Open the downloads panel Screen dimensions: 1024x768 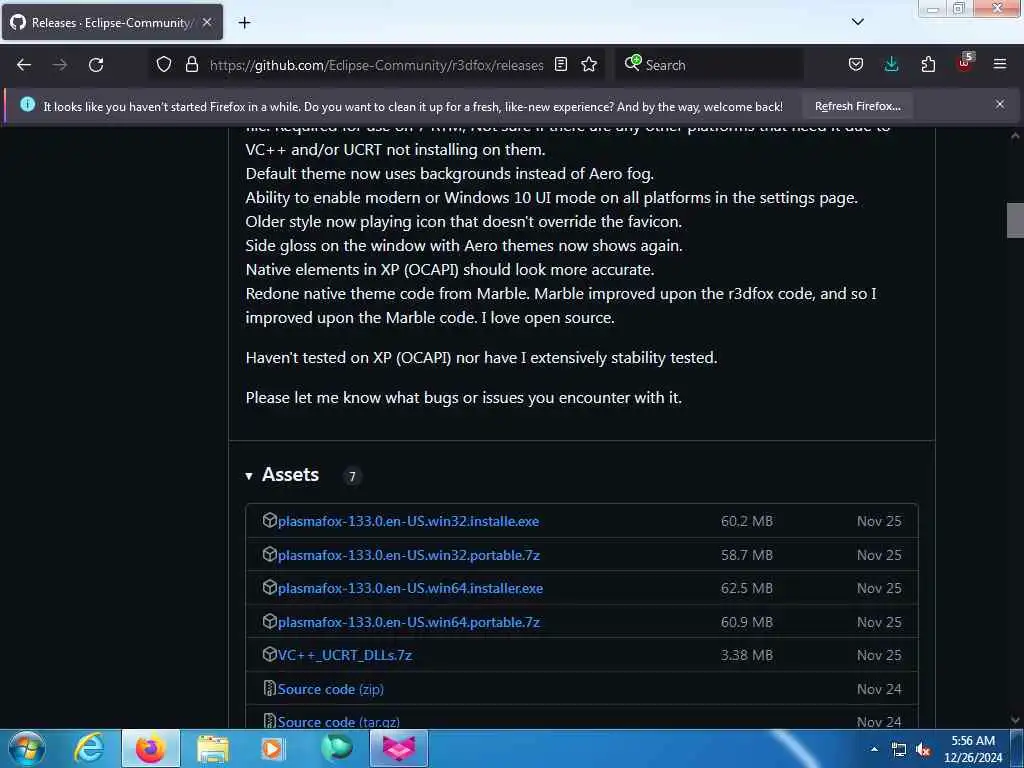click(891, 64)
